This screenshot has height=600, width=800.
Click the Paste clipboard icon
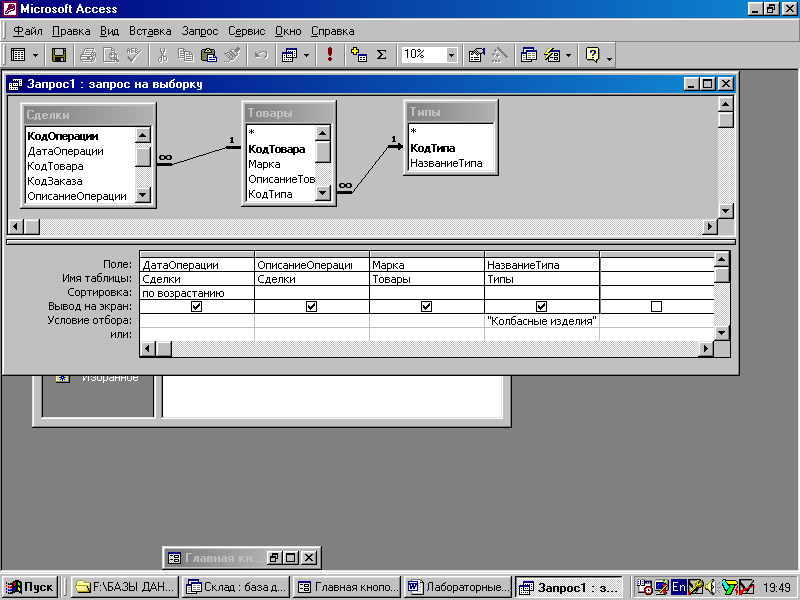209,55
